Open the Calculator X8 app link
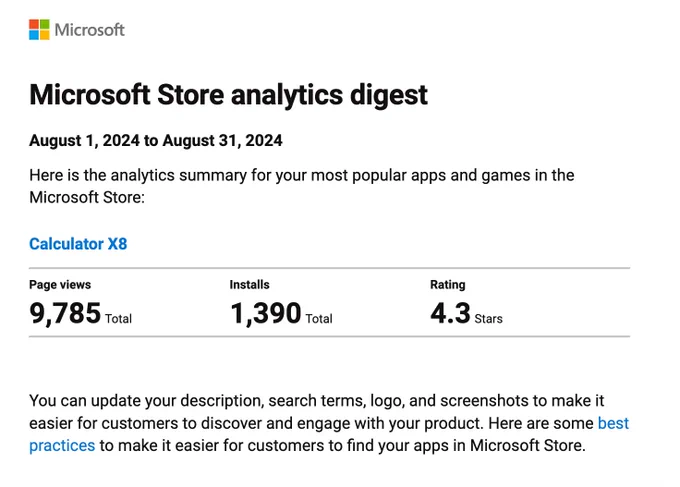The height and width of the screenshot is (487, 680). (78, 244)
